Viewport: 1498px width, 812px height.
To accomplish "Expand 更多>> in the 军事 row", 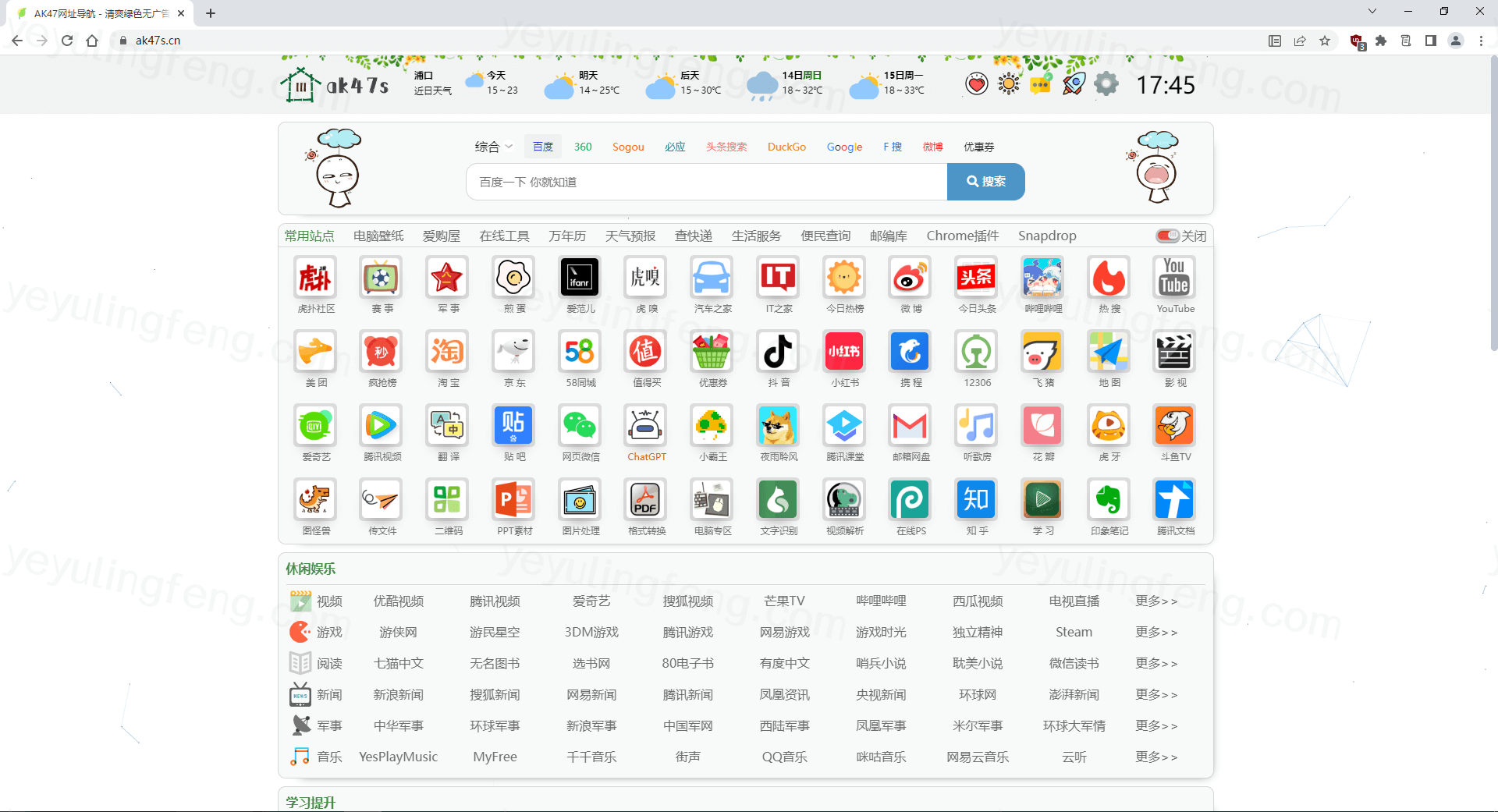I will point(1156,725).
